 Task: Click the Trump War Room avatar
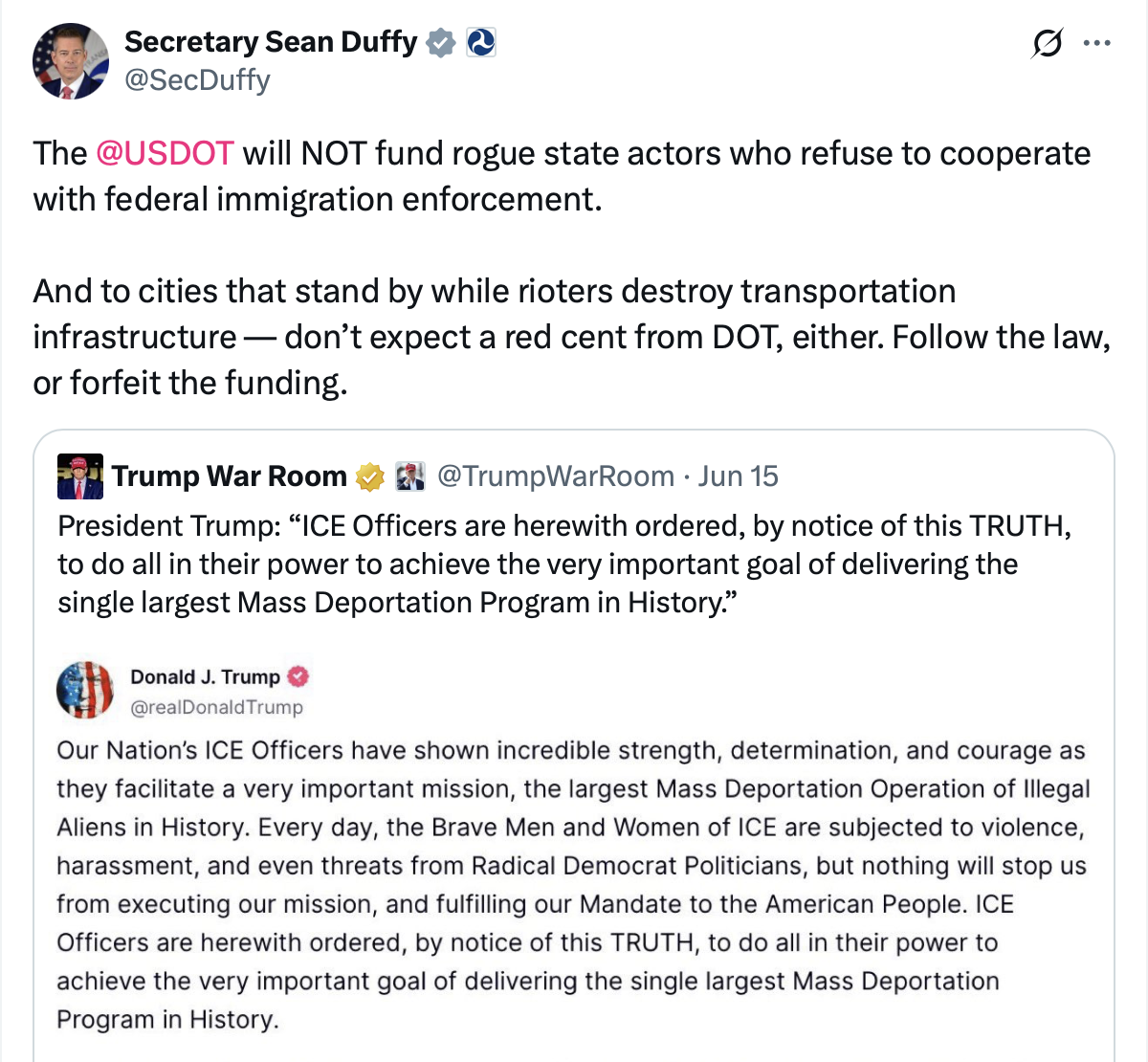tap(80, 476)
